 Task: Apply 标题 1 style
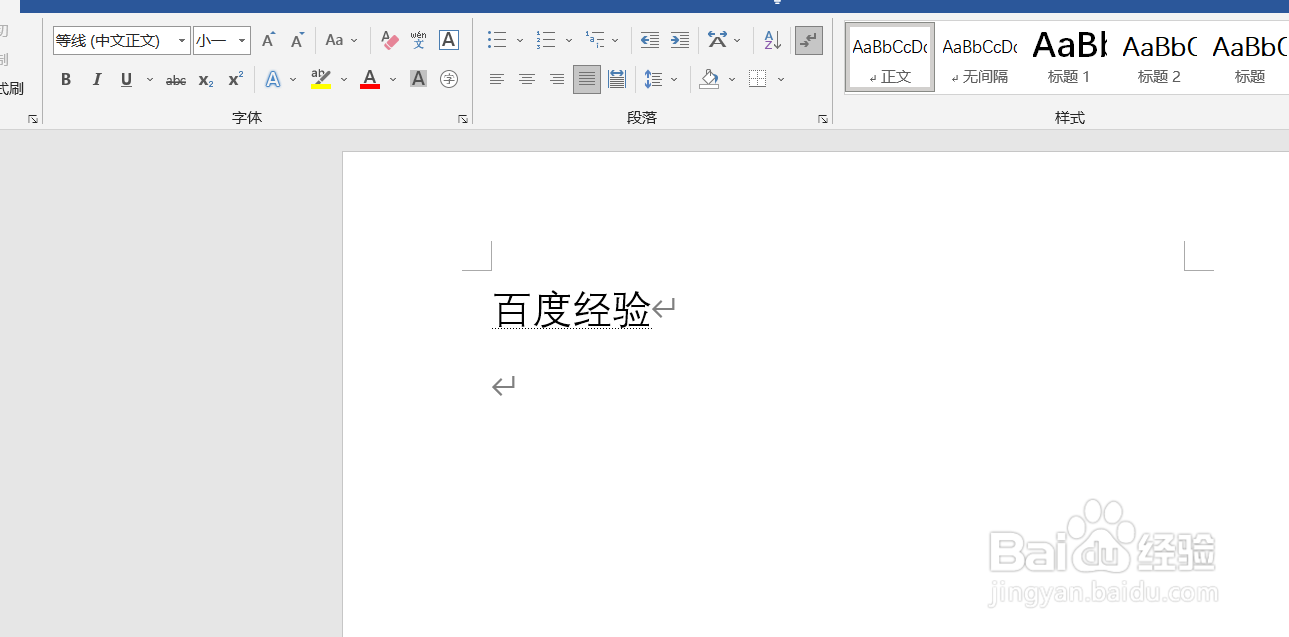point(1069,58)
